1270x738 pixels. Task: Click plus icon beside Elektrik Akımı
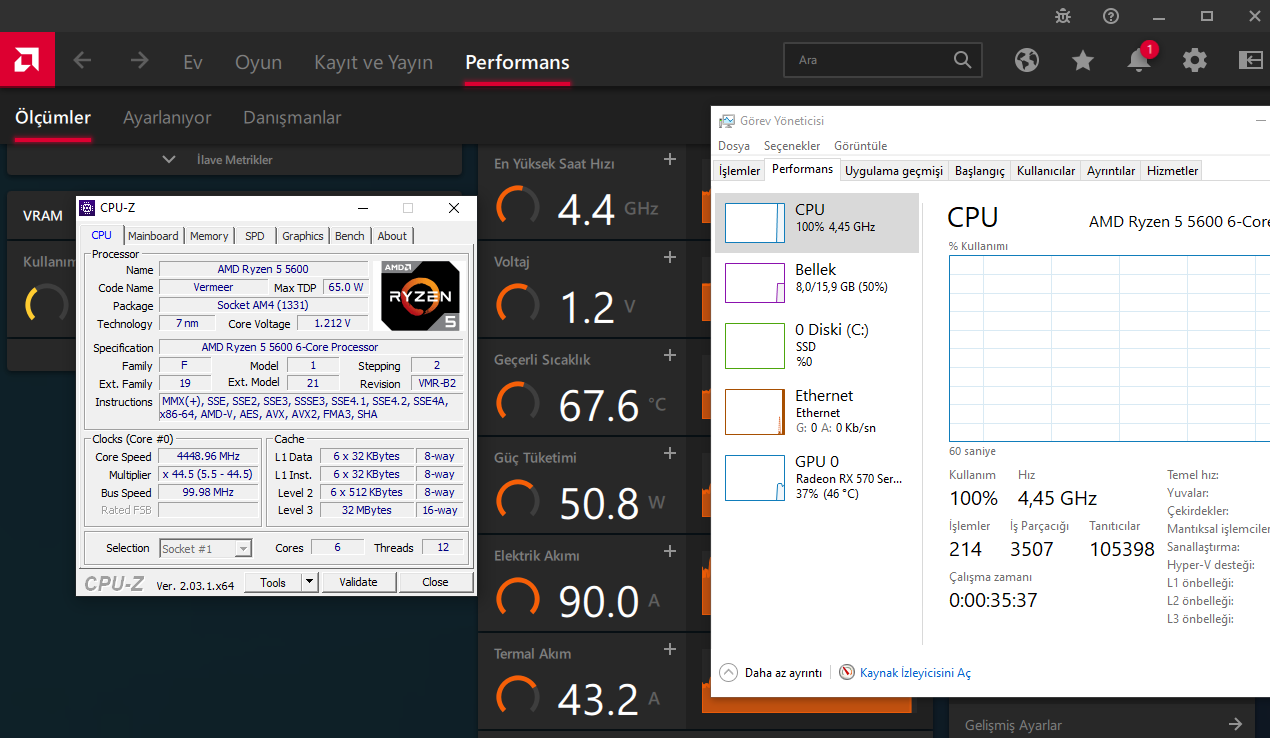(x=670, y=551)
